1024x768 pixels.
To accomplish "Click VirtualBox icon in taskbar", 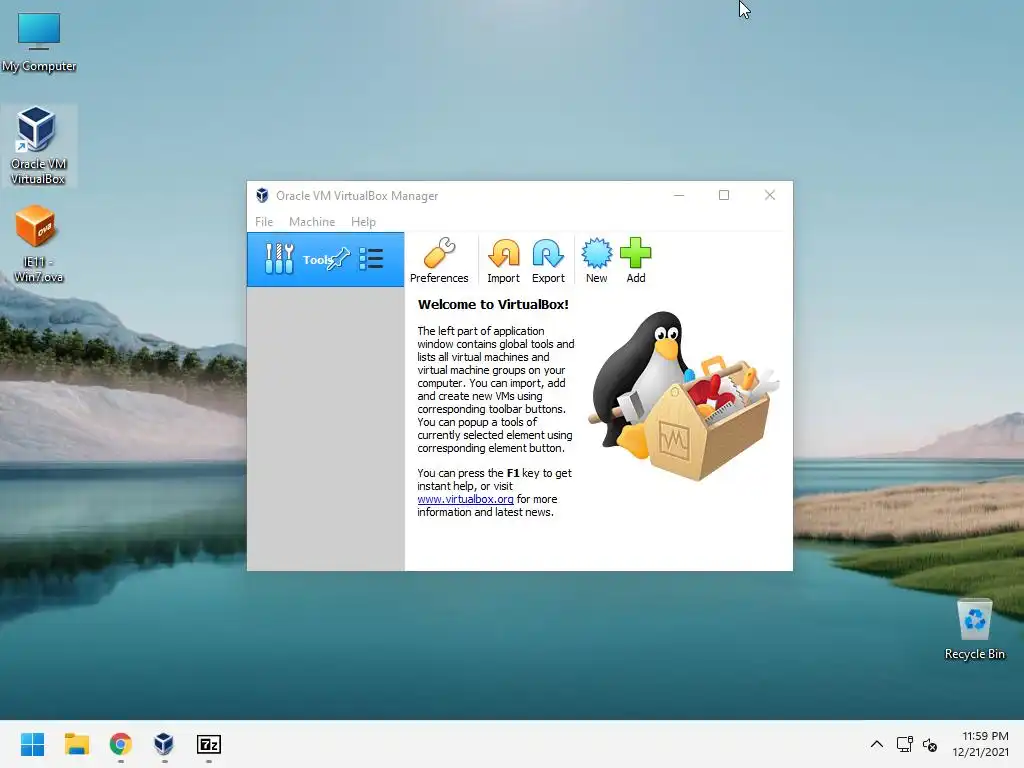I will [x=164, y=744].
